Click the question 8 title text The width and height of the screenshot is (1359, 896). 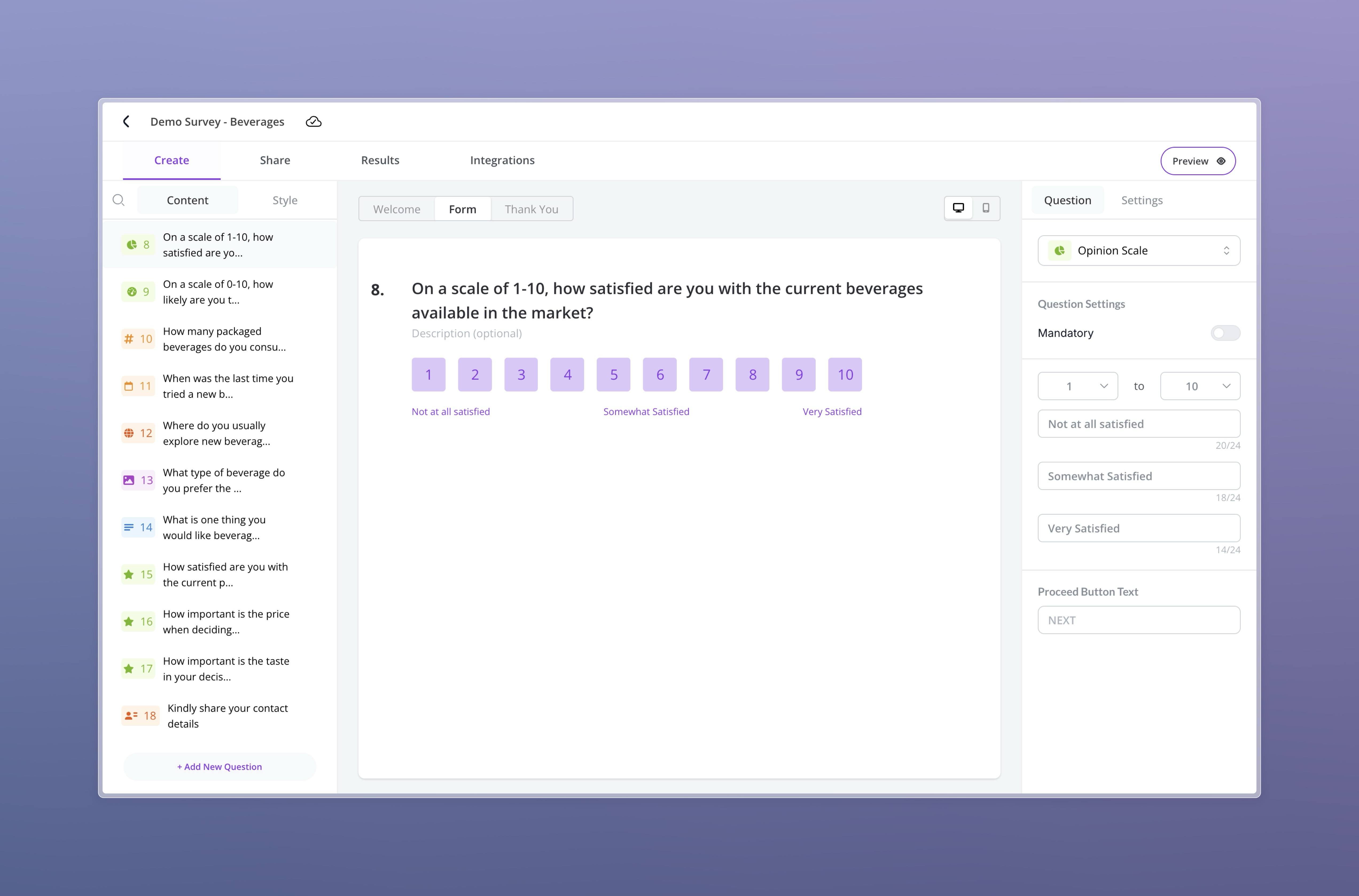click(667, 301)
